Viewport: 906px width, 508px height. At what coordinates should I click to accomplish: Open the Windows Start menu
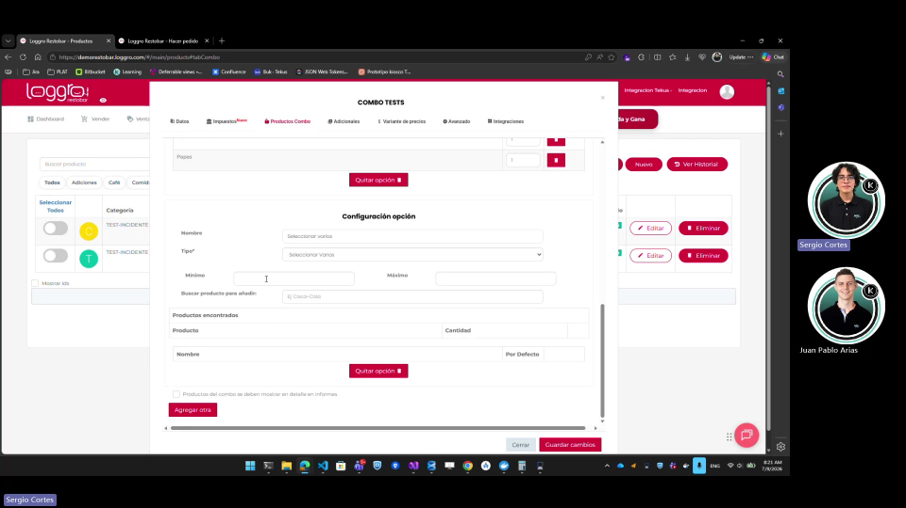click(x=250, y=466)
